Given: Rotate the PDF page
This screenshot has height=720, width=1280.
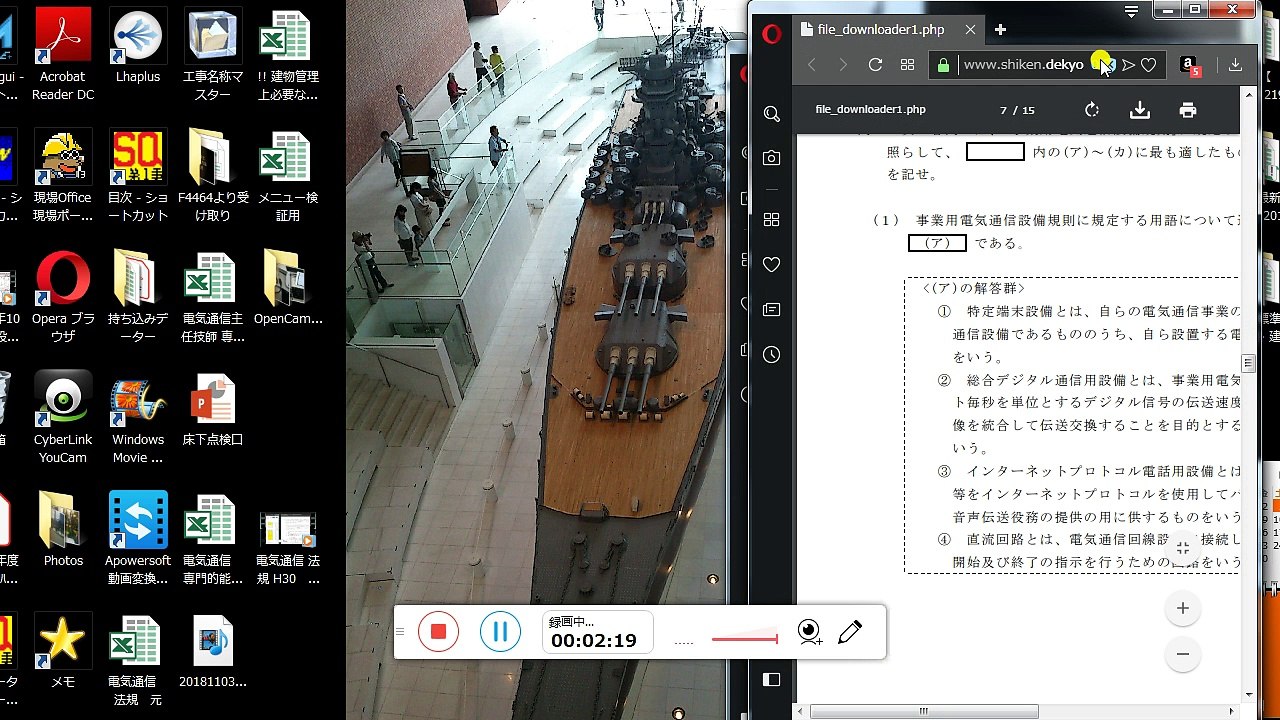Looking at the screenshot, I should click(x=1092, y=110).
